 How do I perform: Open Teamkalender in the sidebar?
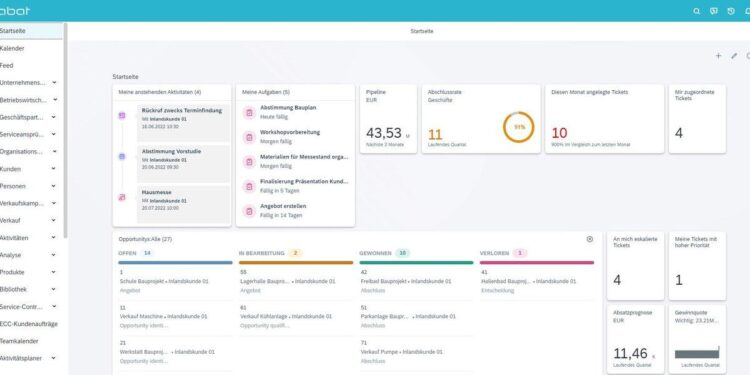[31, 341]
